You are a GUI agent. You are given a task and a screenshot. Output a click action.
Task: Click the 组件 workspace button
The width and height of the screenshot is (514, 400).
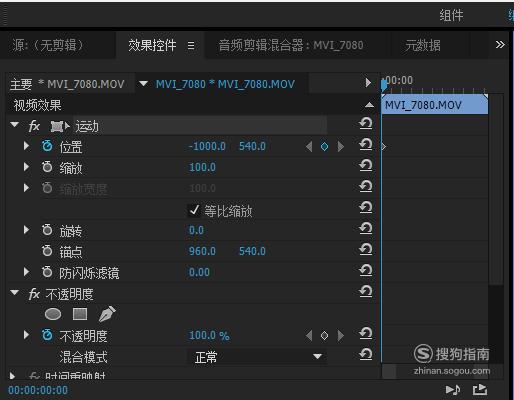451,15
